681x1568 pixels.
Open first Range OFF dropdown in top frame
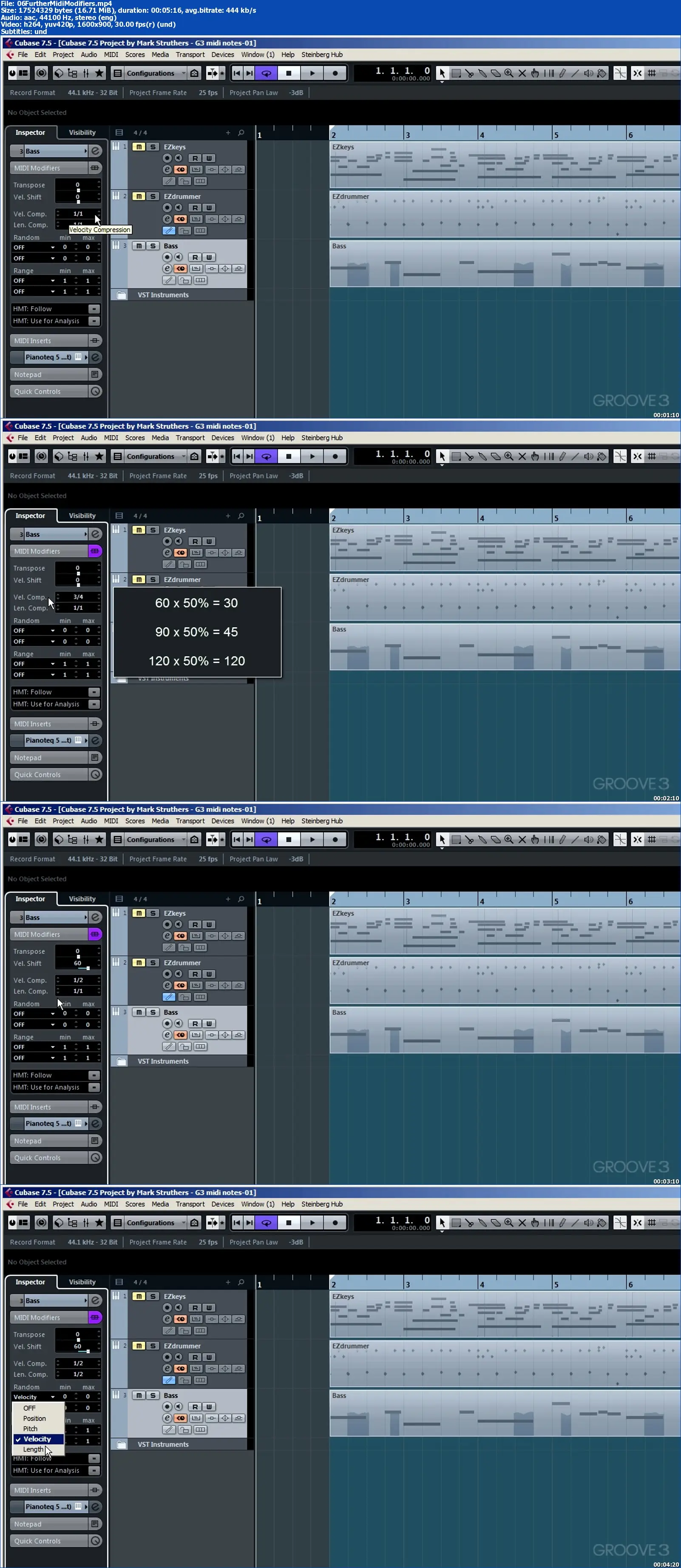pyautogui.click(x=34, y=281)
